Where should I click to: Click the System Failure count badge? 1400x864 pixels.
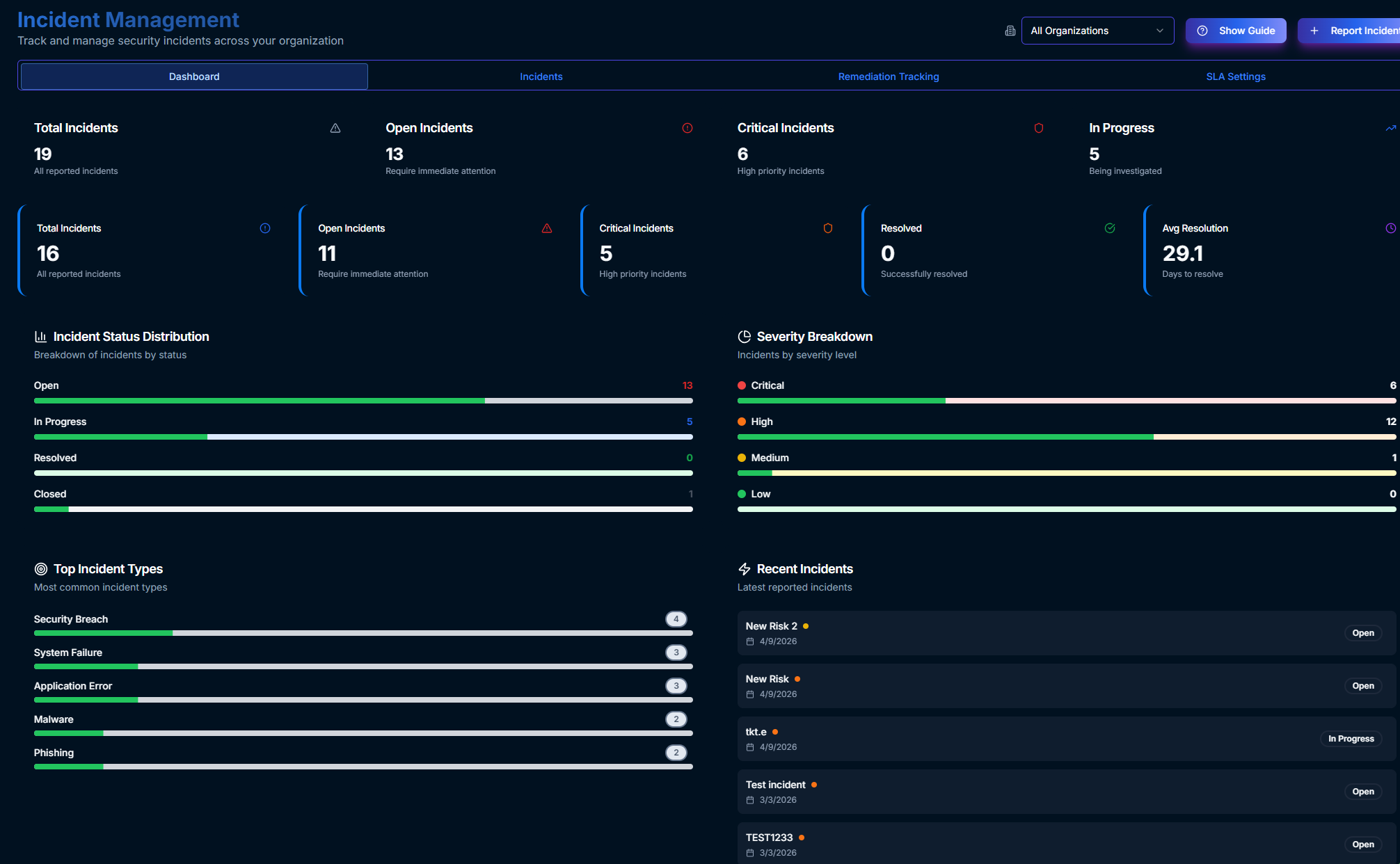tap(676, 653)
